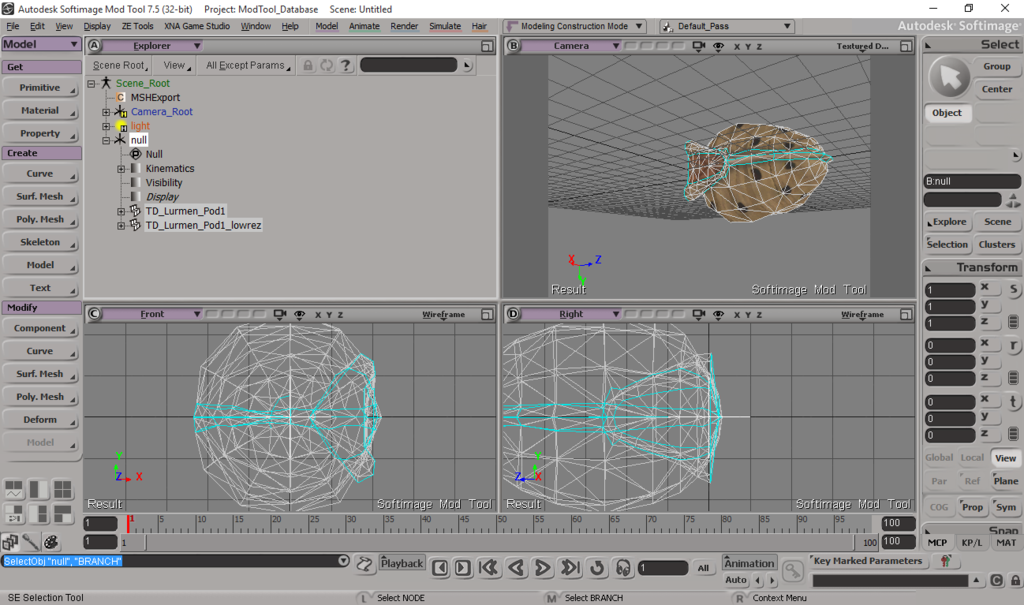Open the Modeling Construction Mode dropdown
Screen dimensions: 1024x605
click(575, 26)
